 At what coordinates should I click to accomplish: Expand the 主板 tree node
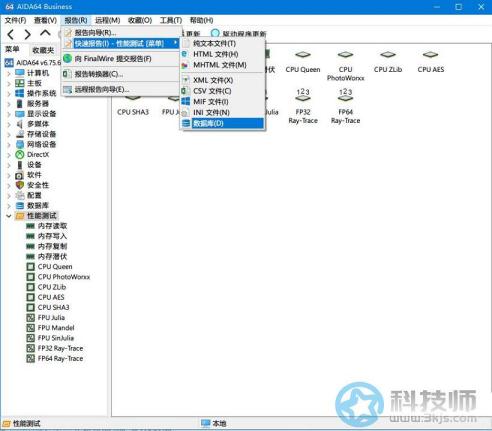point(9,83)
